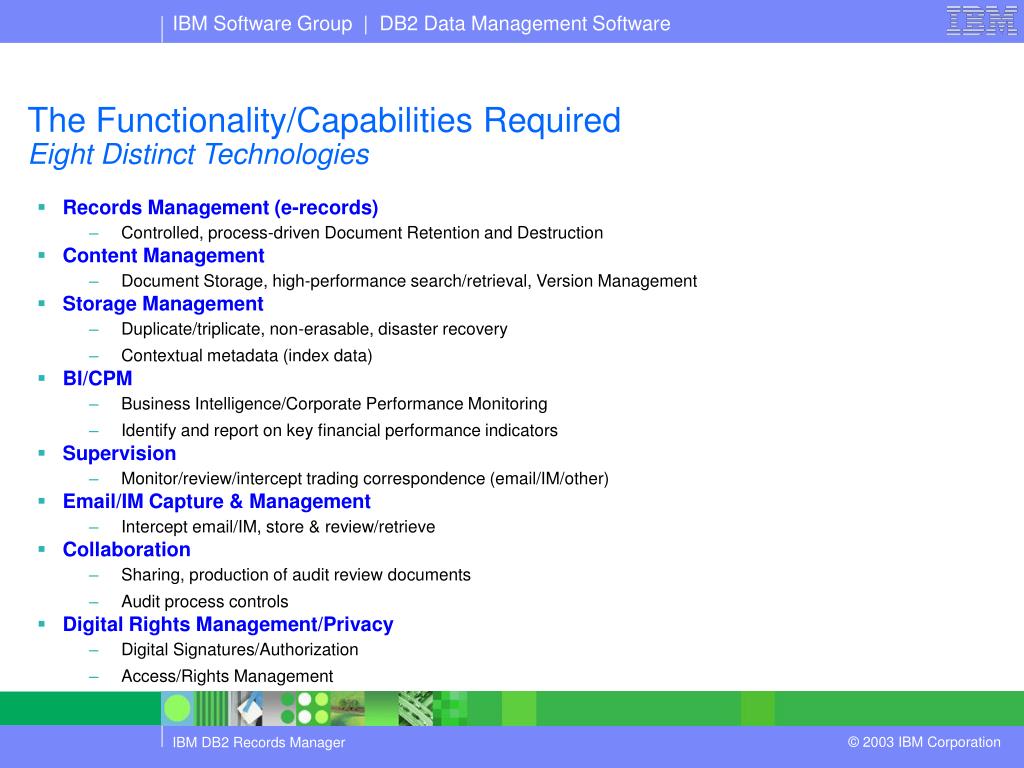Click 'IBM Software Group' header text

pos(263,24)
